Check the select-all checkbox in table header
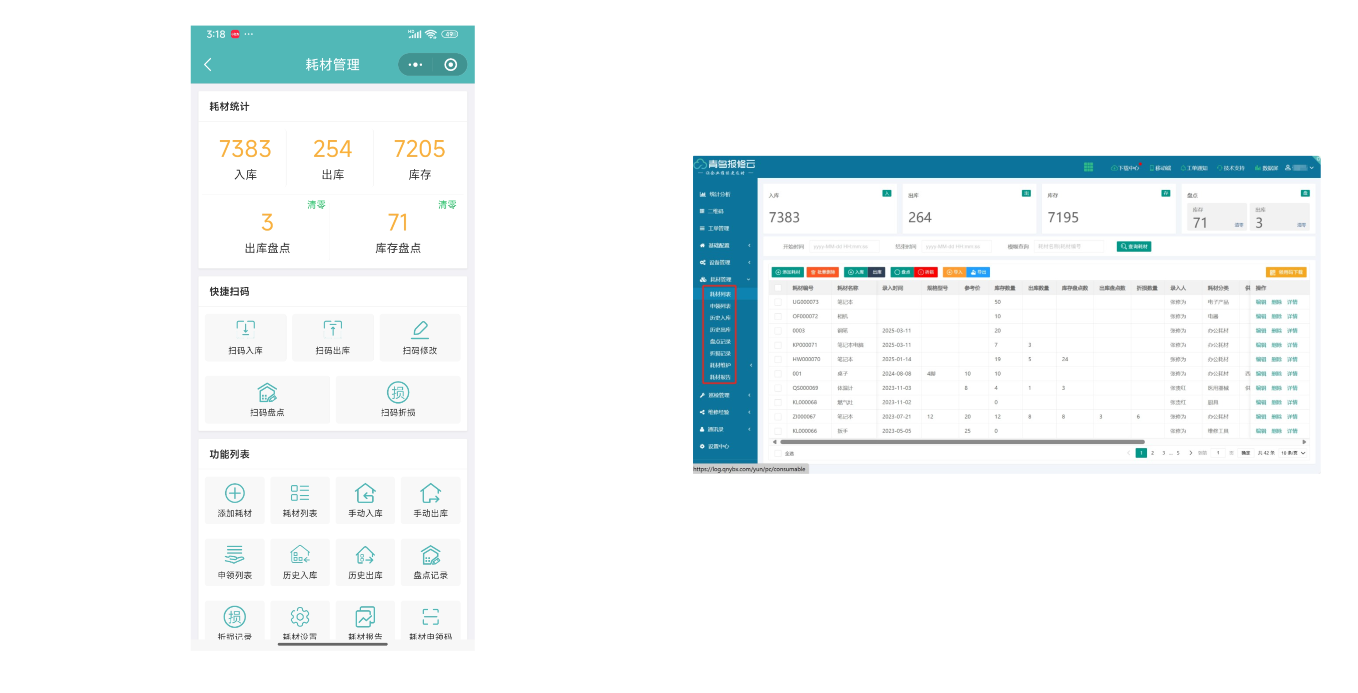 (778, 288)
